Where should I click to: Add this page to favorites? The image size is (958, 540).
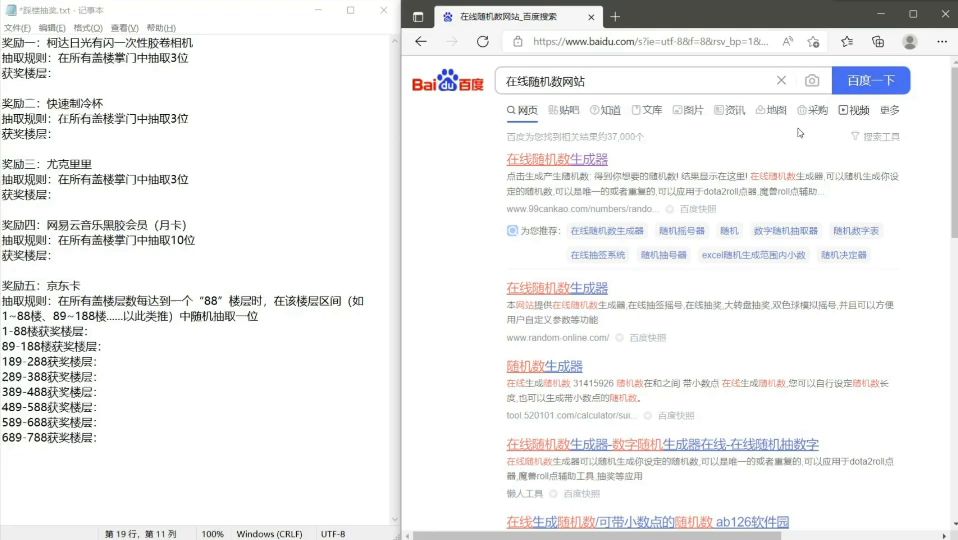click(813, 42)
